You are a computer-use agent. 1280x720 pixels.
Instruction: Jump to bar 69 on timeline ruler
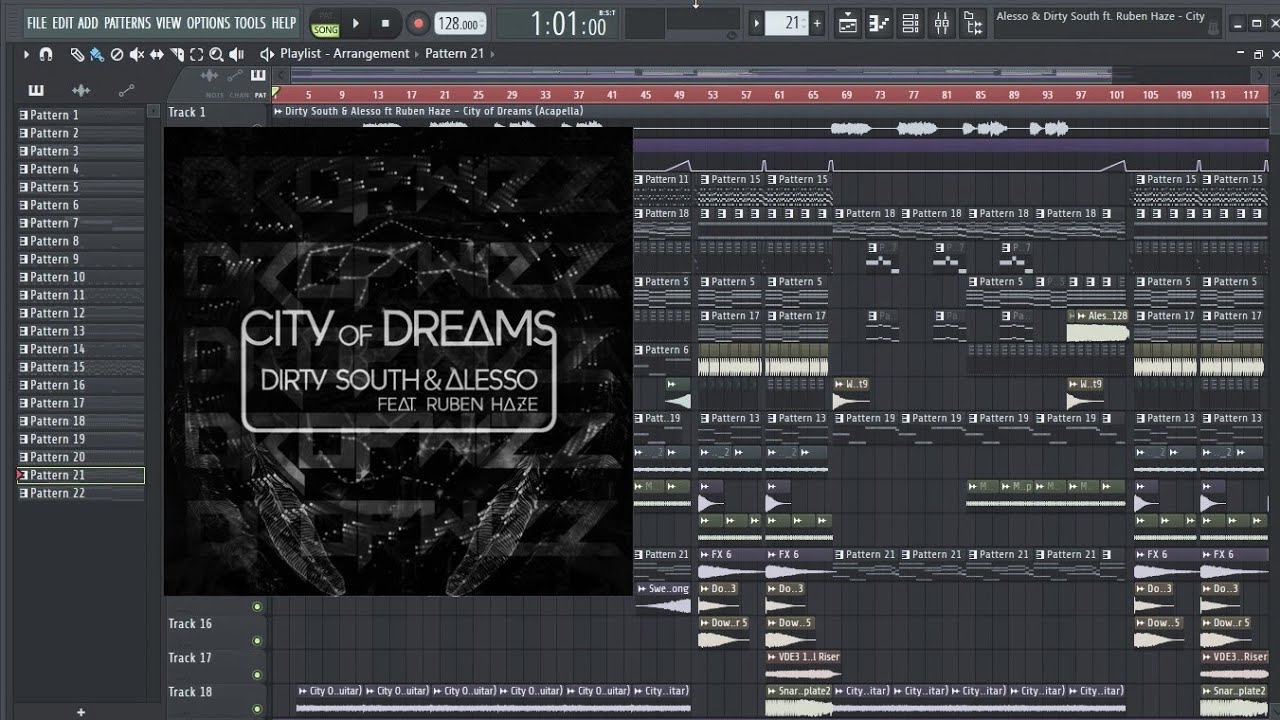(846, 95)
